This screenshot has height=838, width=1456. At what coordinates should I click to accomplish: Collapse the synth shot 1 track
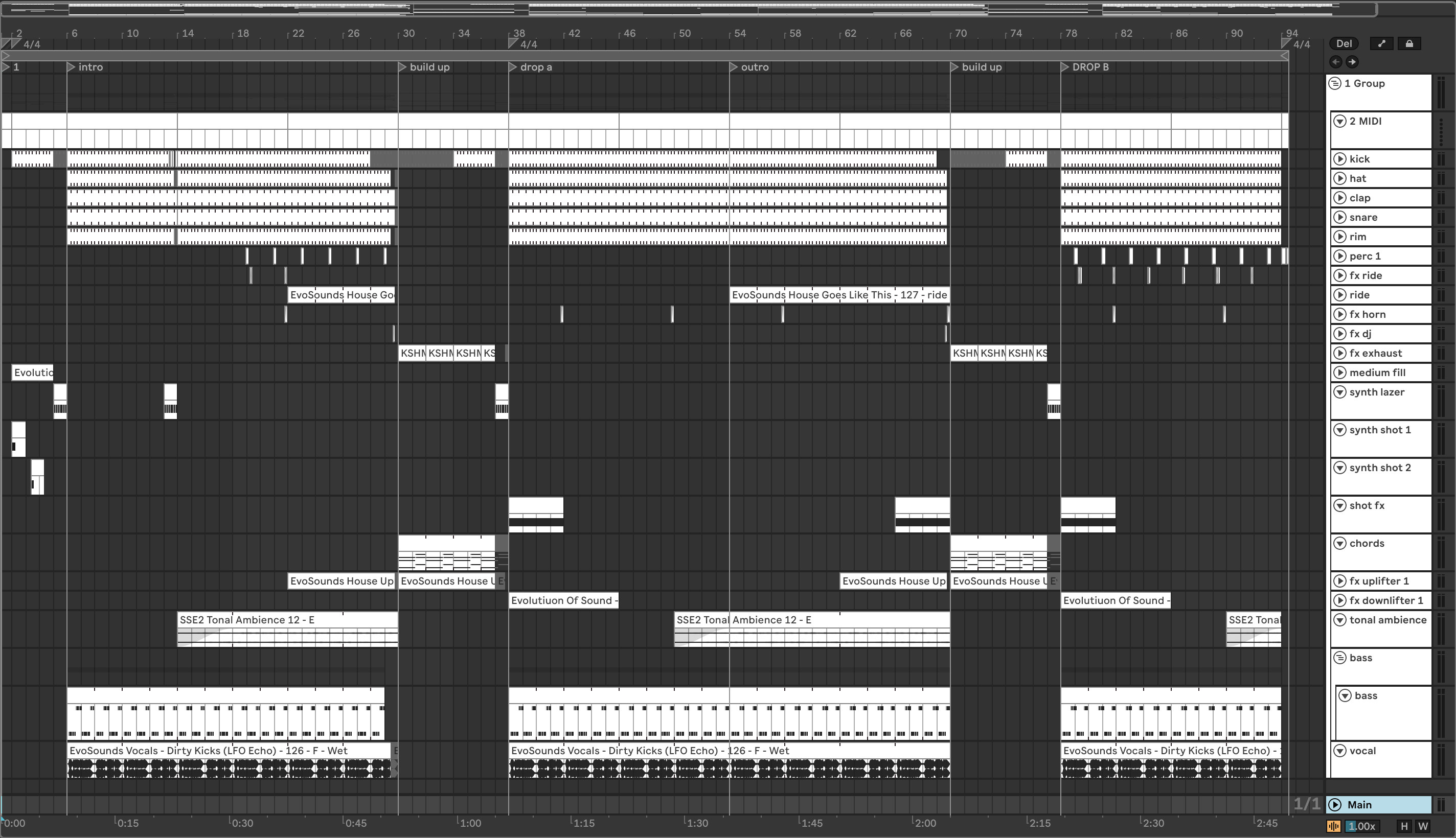(1340, 430)
